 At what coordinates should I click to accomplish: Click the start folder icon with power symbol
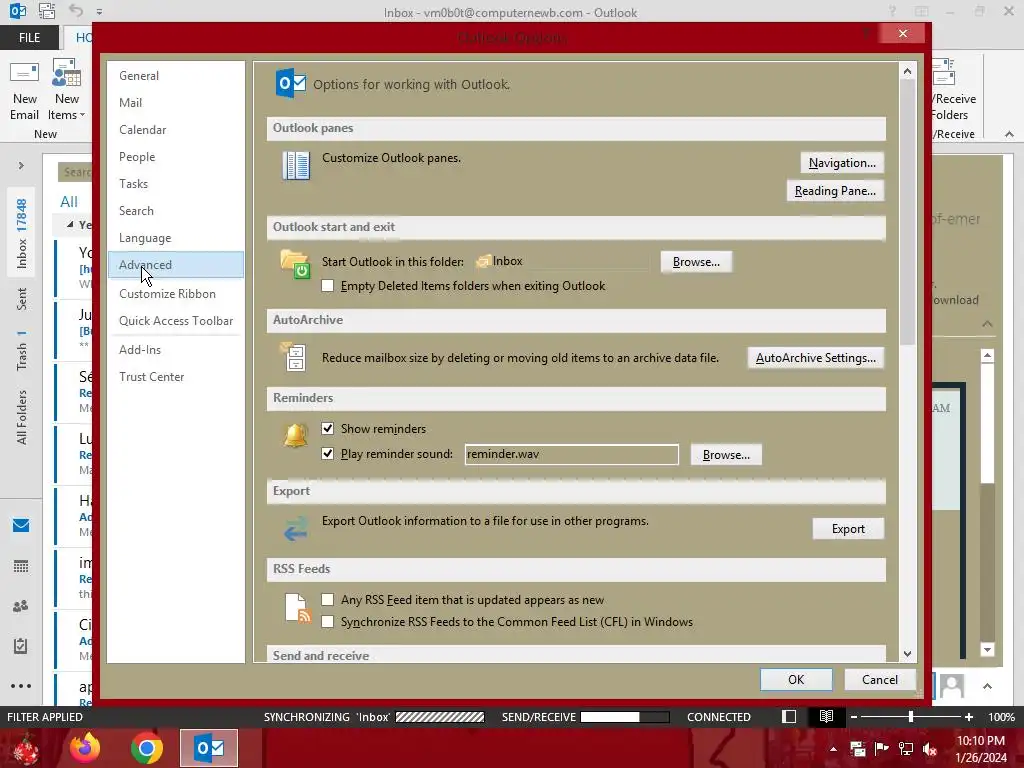coord(295,264)
